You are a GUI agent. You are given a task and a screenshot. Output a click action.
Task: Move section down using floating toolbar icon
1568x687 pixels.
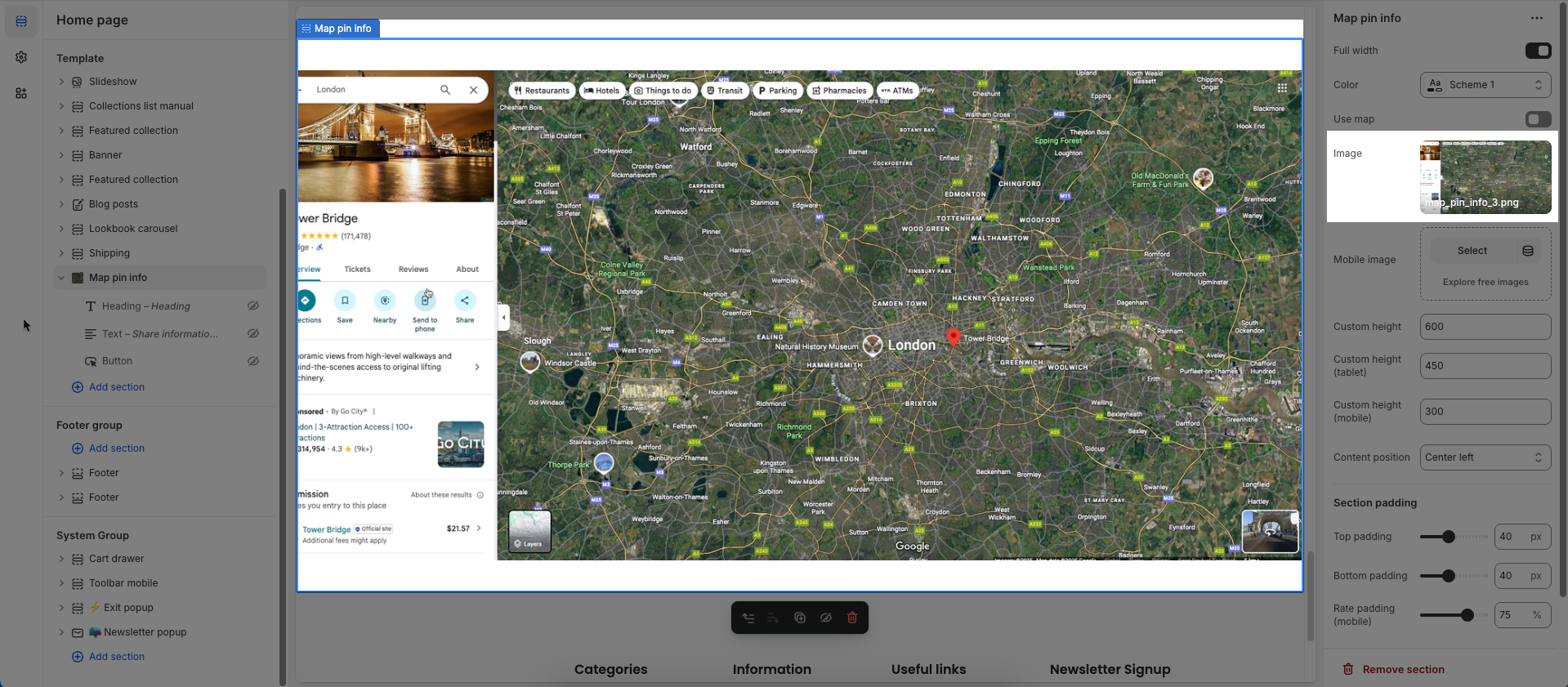click(774, 618)
